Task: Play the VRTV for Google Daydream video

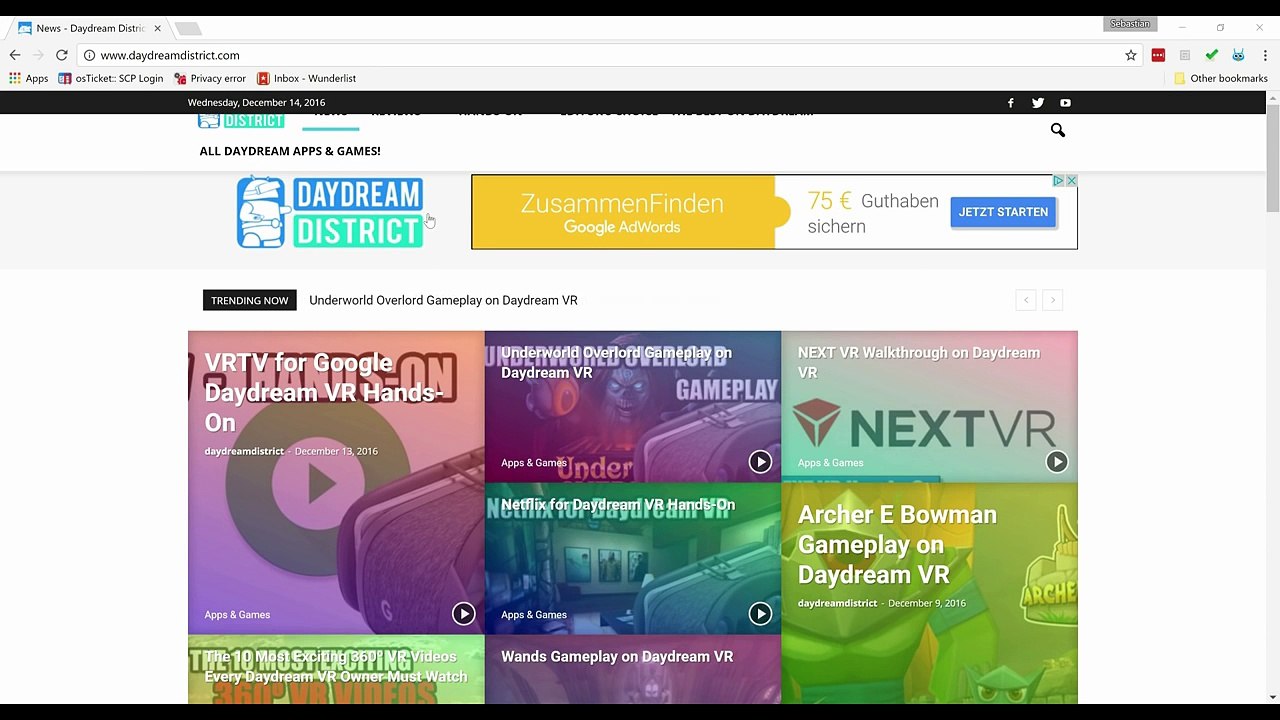Action: click(463, 613)
